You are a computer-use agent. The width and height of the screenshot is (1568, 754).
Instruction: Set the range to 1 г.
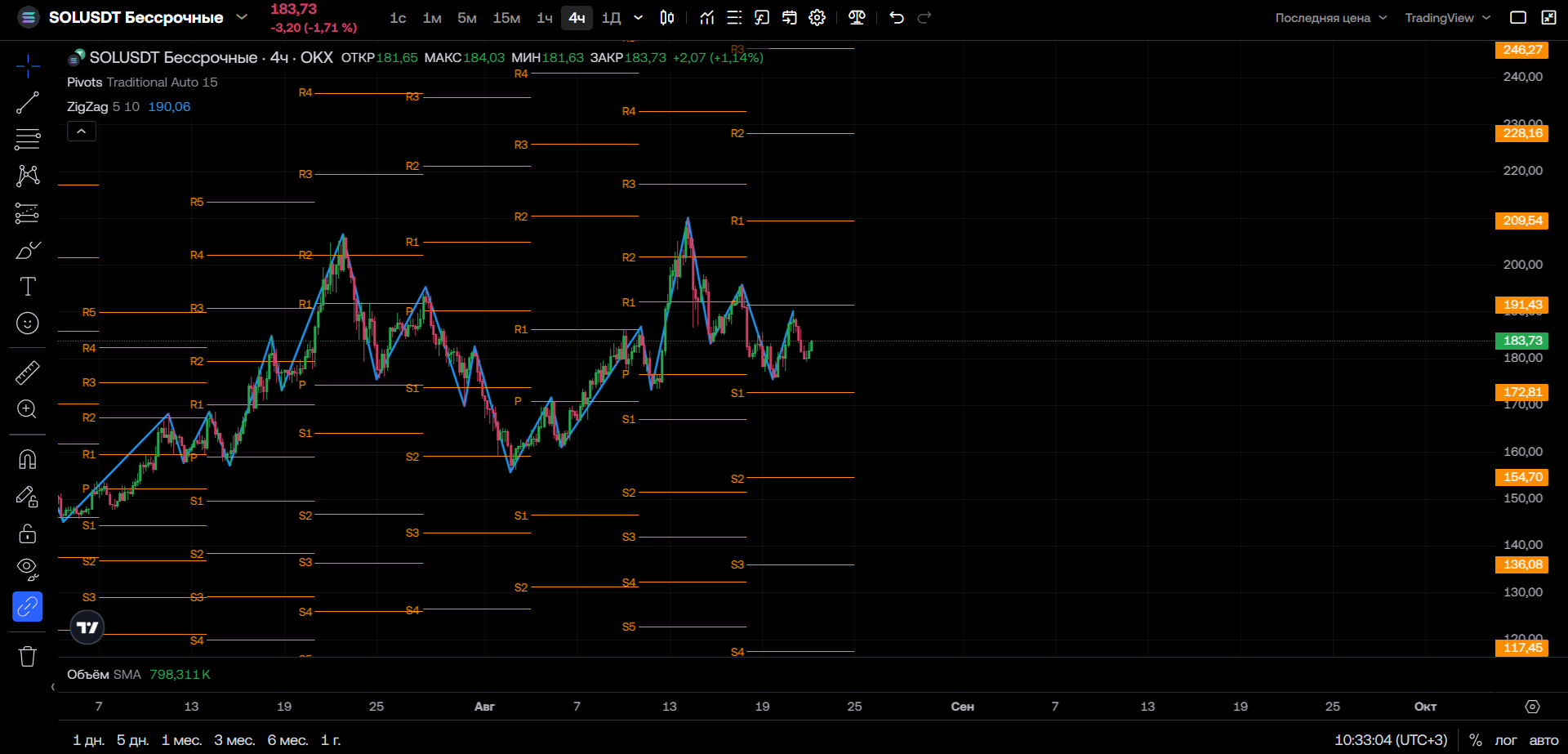tap(331, 740)
